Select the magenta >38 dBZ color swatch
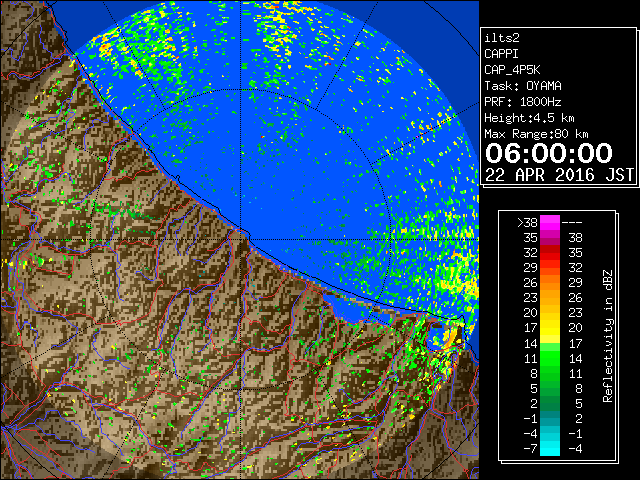640x480 pixels. (550, 223)
